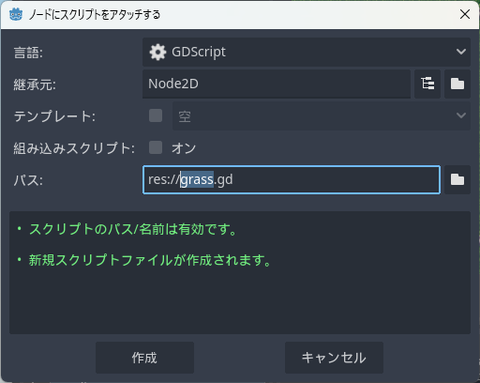Click the 新規スクリプトファイルが作成されます message
The width and height of the screenshot is (480, 383).
[150, 260]
